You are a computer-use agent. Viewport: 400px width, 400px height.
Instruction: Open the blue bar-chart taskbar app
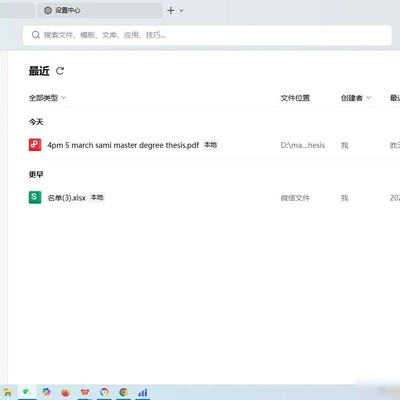point(143,392)
